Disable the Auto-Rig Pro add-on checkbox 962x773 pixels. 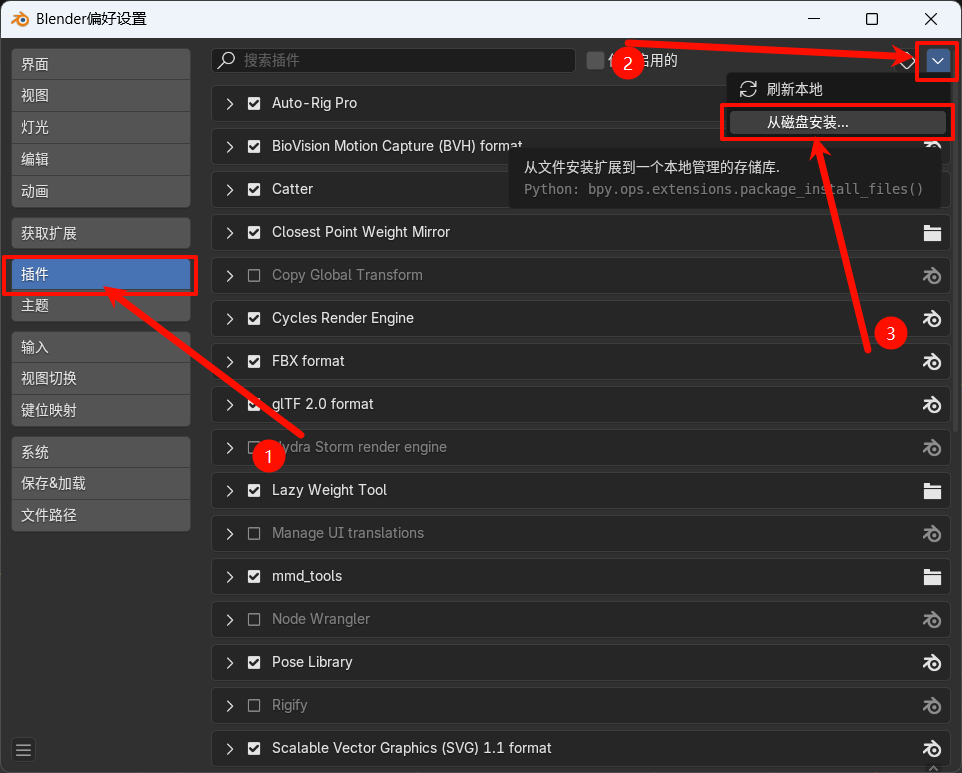254,104
